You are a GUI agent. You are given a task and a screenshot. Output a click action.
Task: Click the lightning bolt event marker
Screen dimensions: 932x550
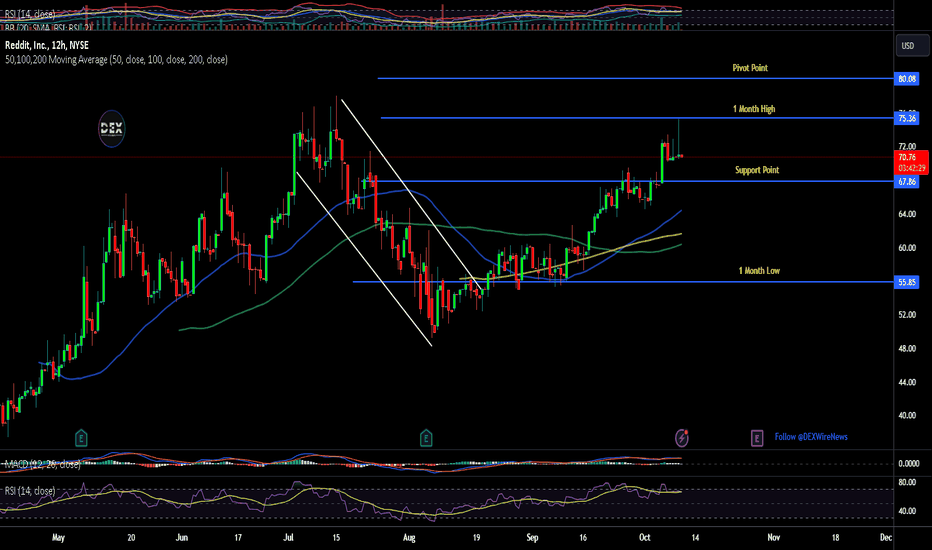tap(682, 438)
